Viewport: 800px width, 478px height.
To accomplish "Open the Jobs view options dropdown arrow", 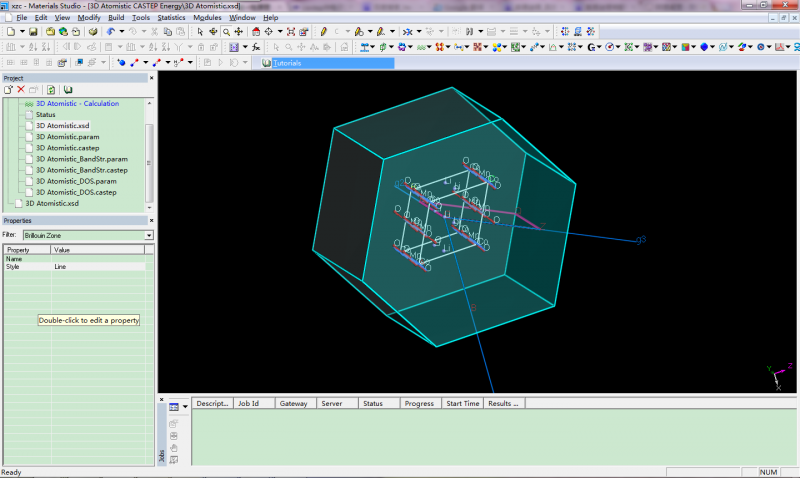I will (x=185, y=407).
